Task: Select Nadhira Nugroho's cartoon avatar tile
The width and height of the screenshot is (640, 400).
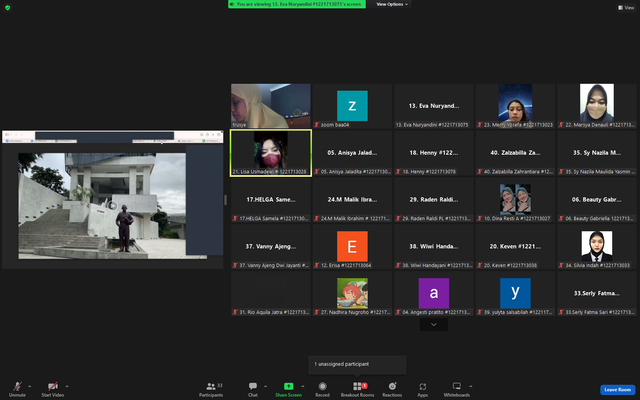Action: click(x=352, y=294)
